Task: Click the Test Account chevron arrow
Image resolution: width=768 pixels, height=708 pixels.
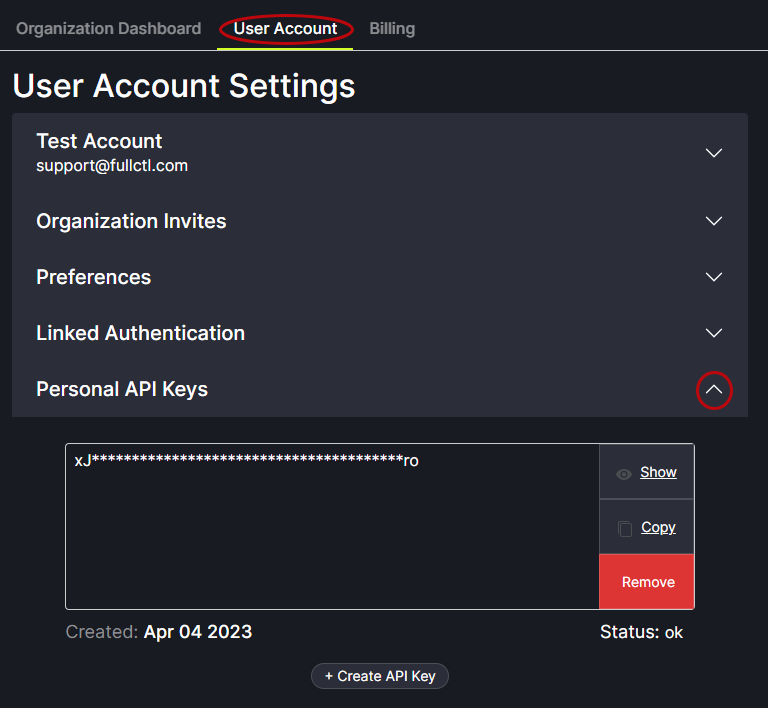Action: pos(714,153)
